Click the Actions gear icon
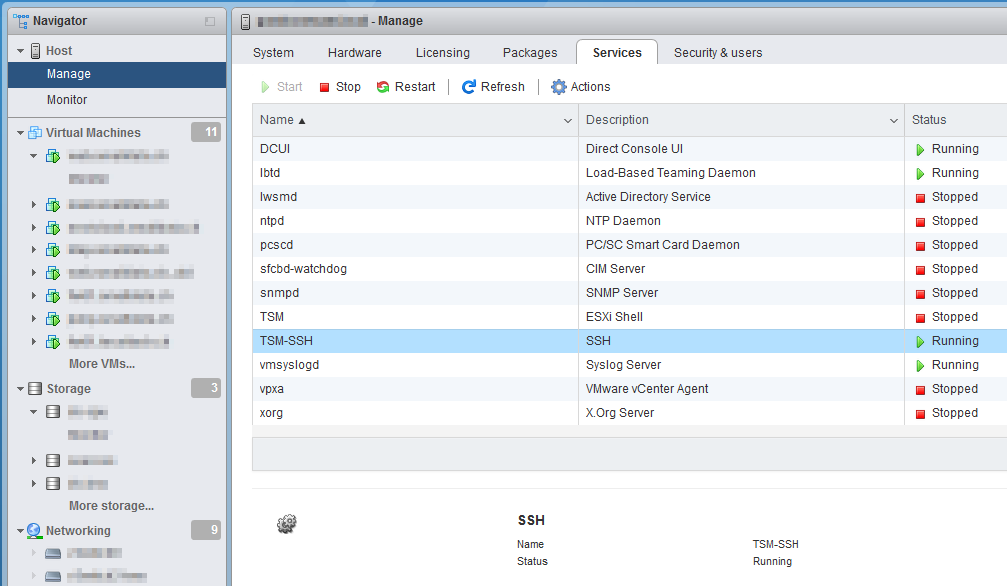The height and width of the screenshot is (586, 1007). tap(559, 87)
